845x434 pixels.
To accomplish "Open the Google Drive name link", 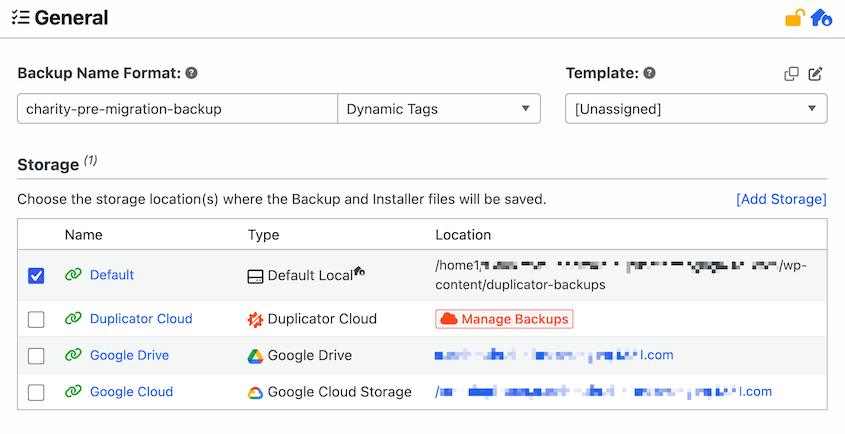I will (x=129, y=355).
